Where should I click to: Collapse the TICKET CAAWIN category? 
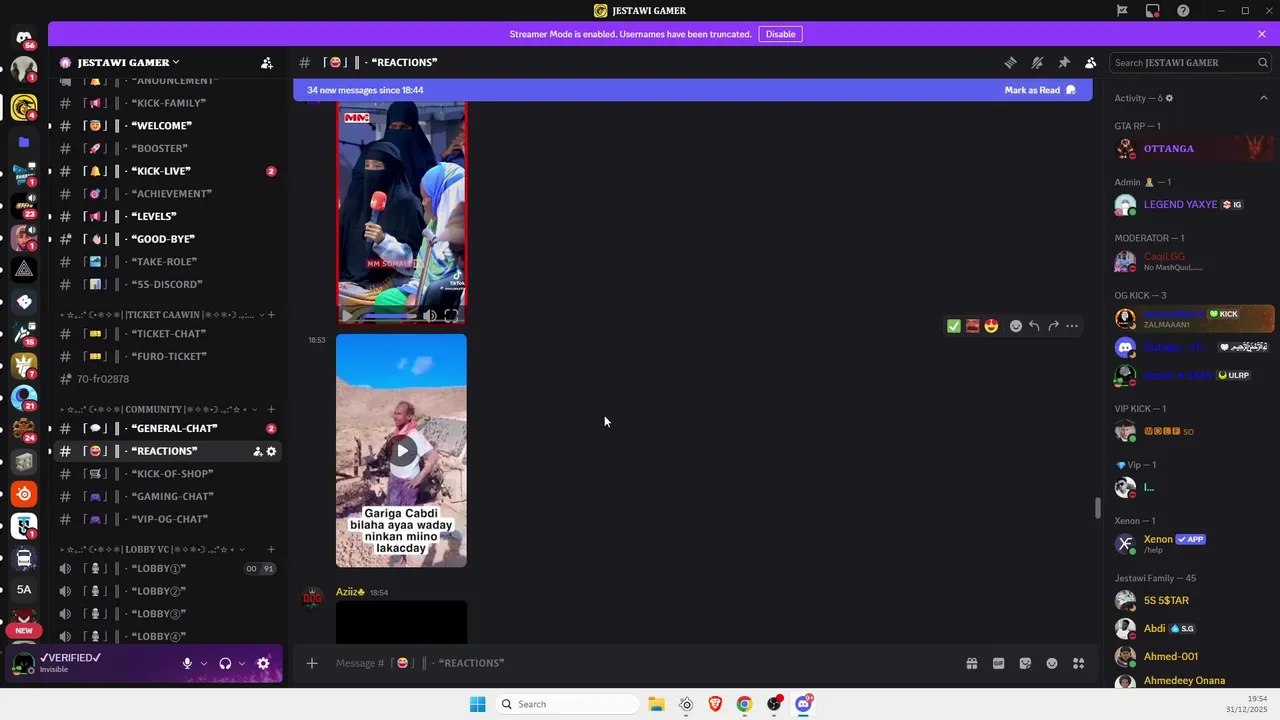pyautogui.click(x=160, y=315)
